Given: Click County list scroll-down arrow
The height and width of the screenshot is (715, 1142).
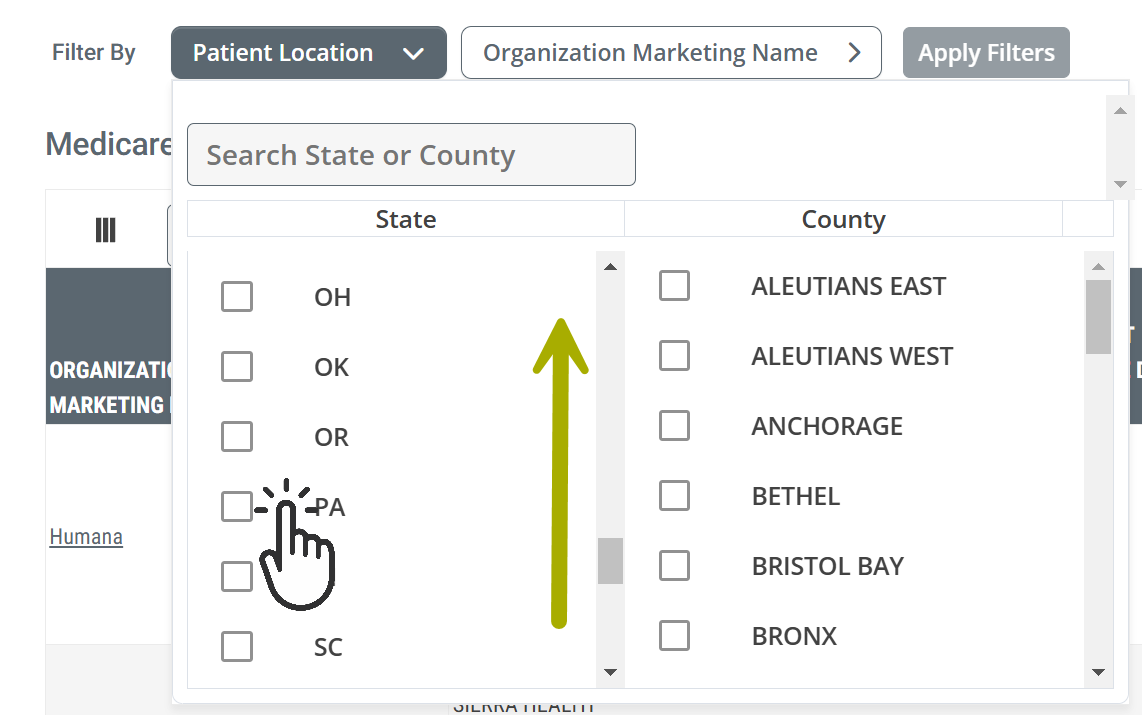Looking at the screenshot, I should coord(1098,672).
